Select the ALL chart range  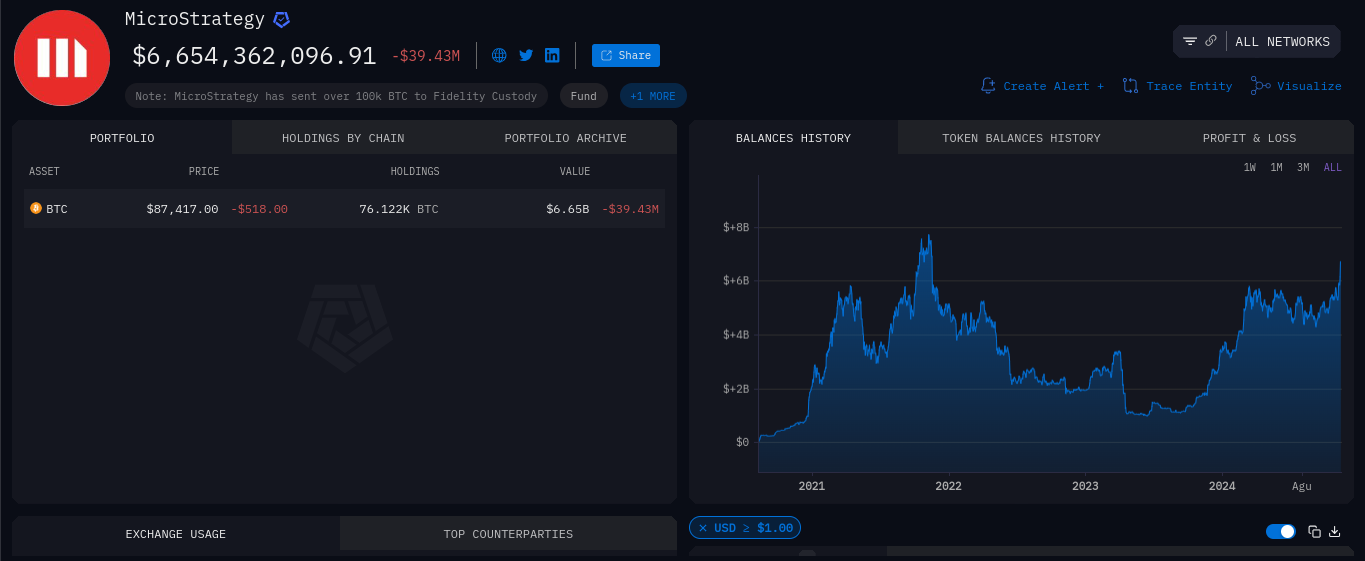1333,168
